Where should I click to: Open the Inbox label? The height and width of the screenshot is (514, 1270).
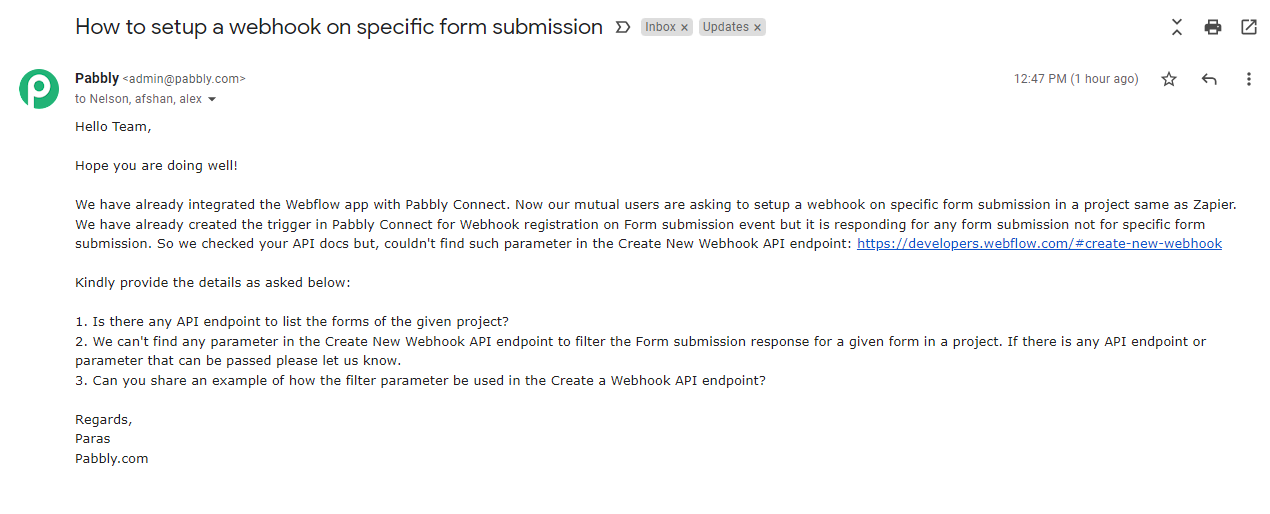660,27
